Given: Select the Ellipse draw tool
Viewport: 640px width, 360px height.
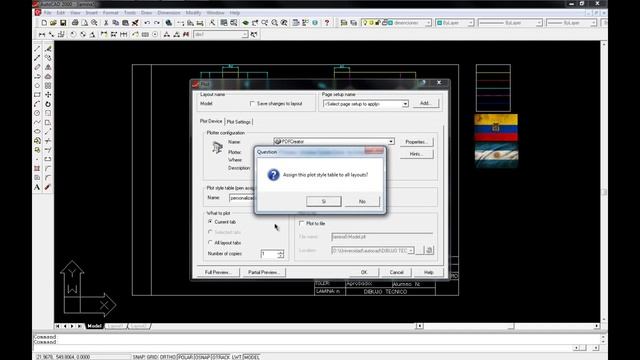Looking at the screenshot, I should [x=37, y=131].
